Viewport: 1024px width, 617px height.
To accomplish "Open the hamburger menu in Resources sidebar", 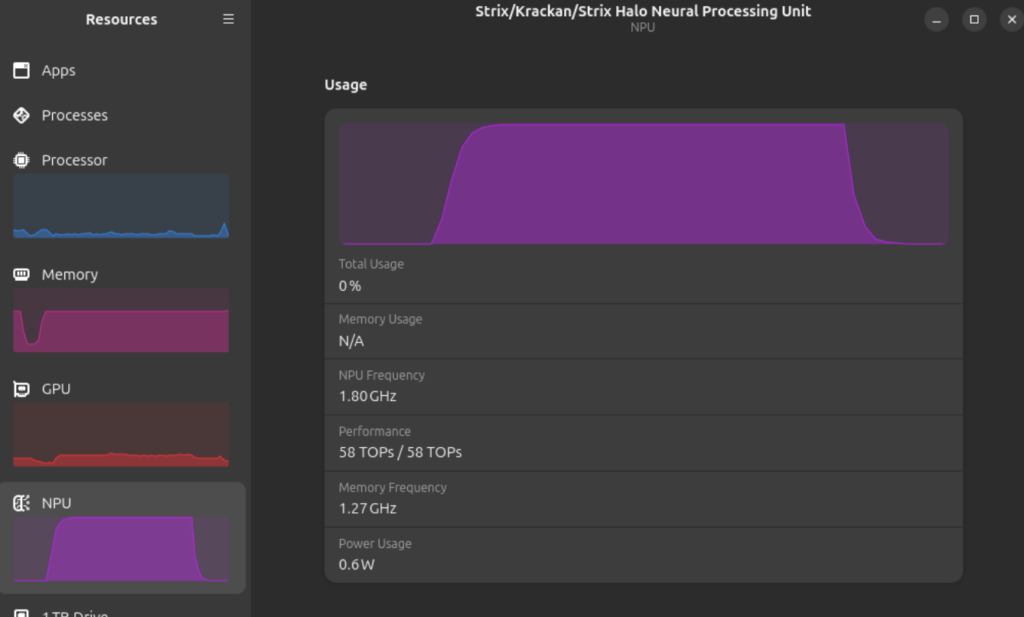I will pyautogui.click(x=228, y=19).
